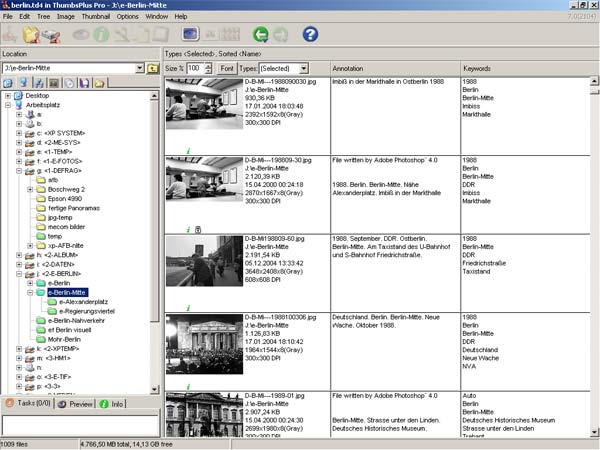
Task: Click the Font button
Action: 228,67
